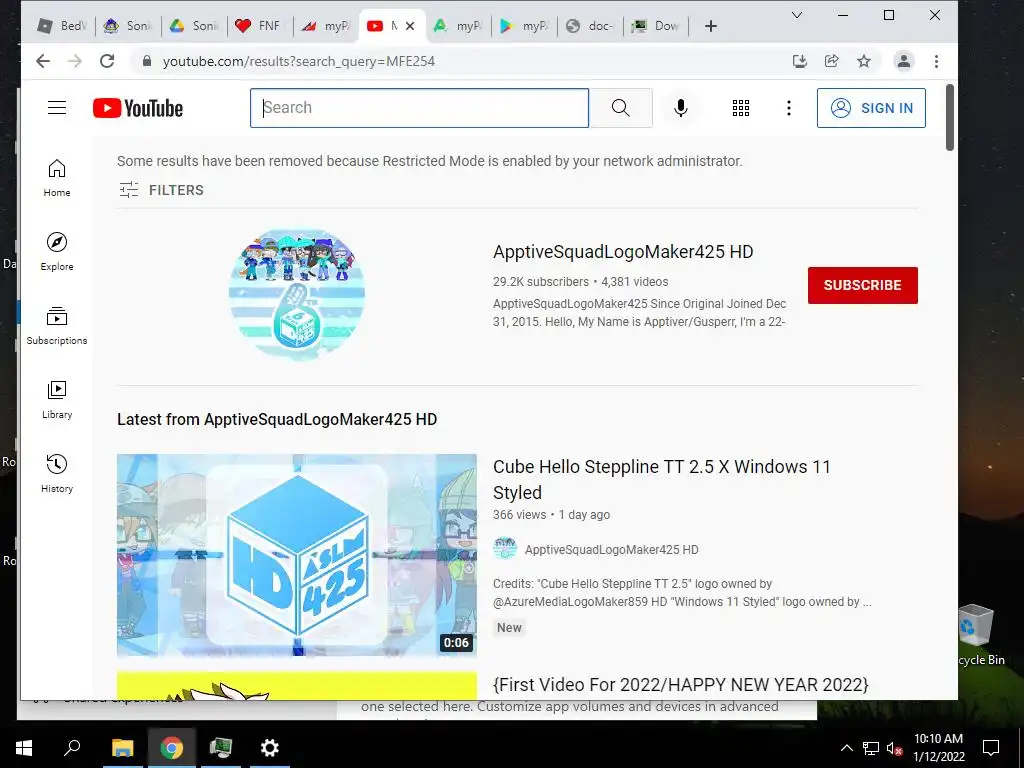The image size is (1024, 768).
Task: Click the Chrome forward arrow
Action: click(75, 61)
